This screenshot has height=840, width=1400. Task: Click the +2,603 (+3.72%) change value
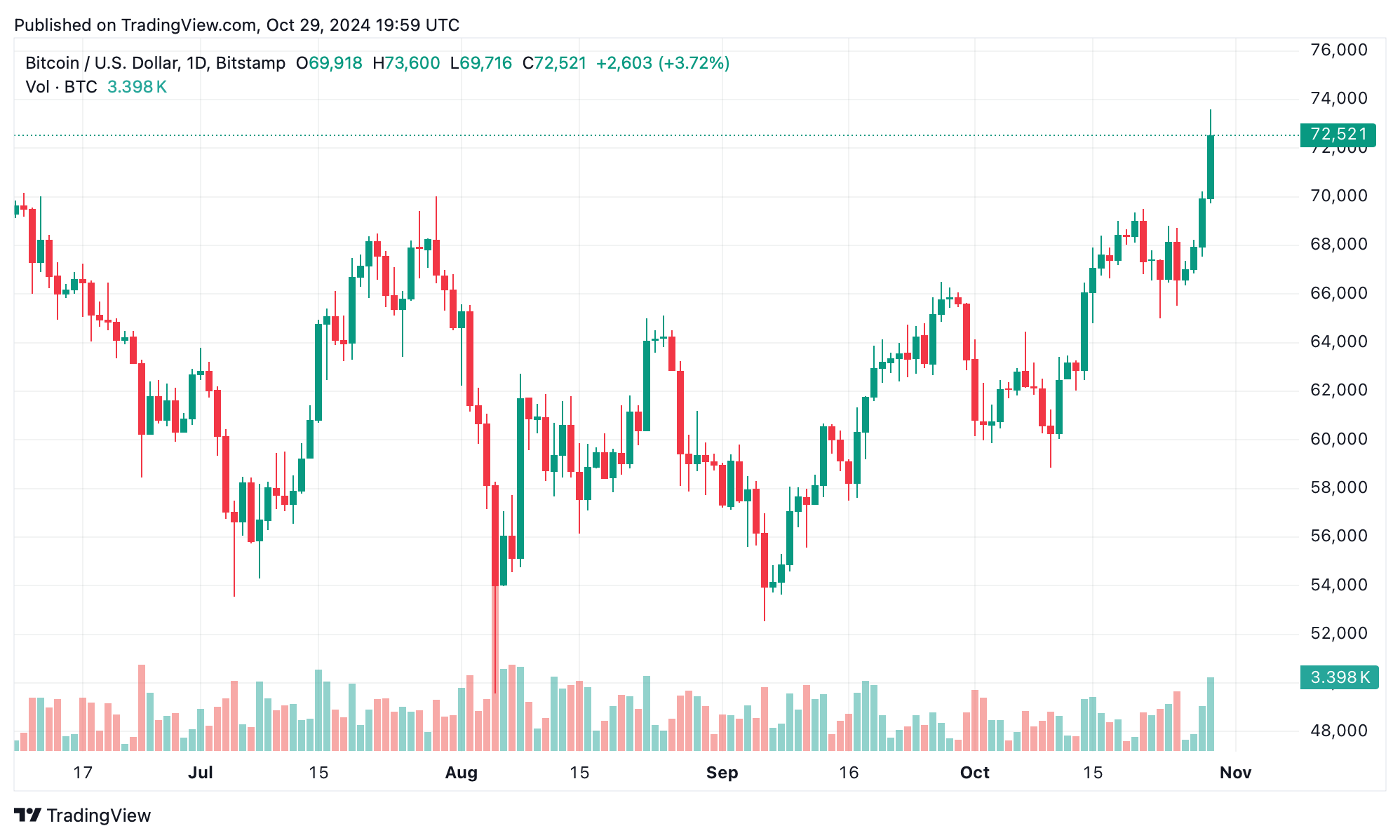click(663, 63)
